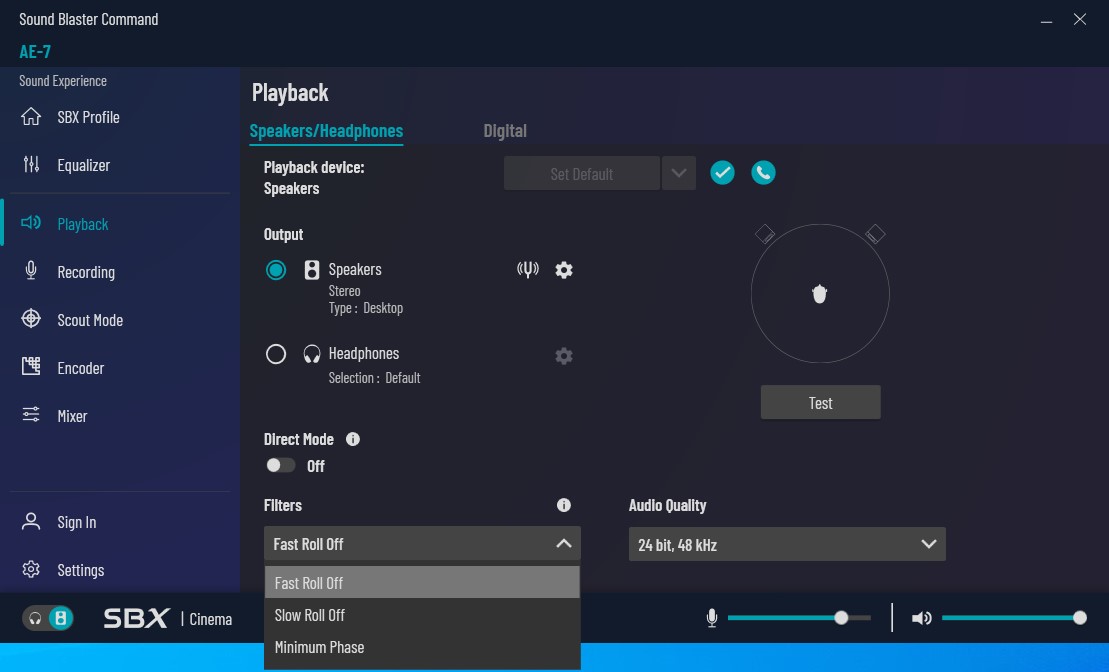Image resolution: width=1109 pixels, height=672 pixels.
Task: Click the right speaker diamond in diagram
Action: click(876, 233)
